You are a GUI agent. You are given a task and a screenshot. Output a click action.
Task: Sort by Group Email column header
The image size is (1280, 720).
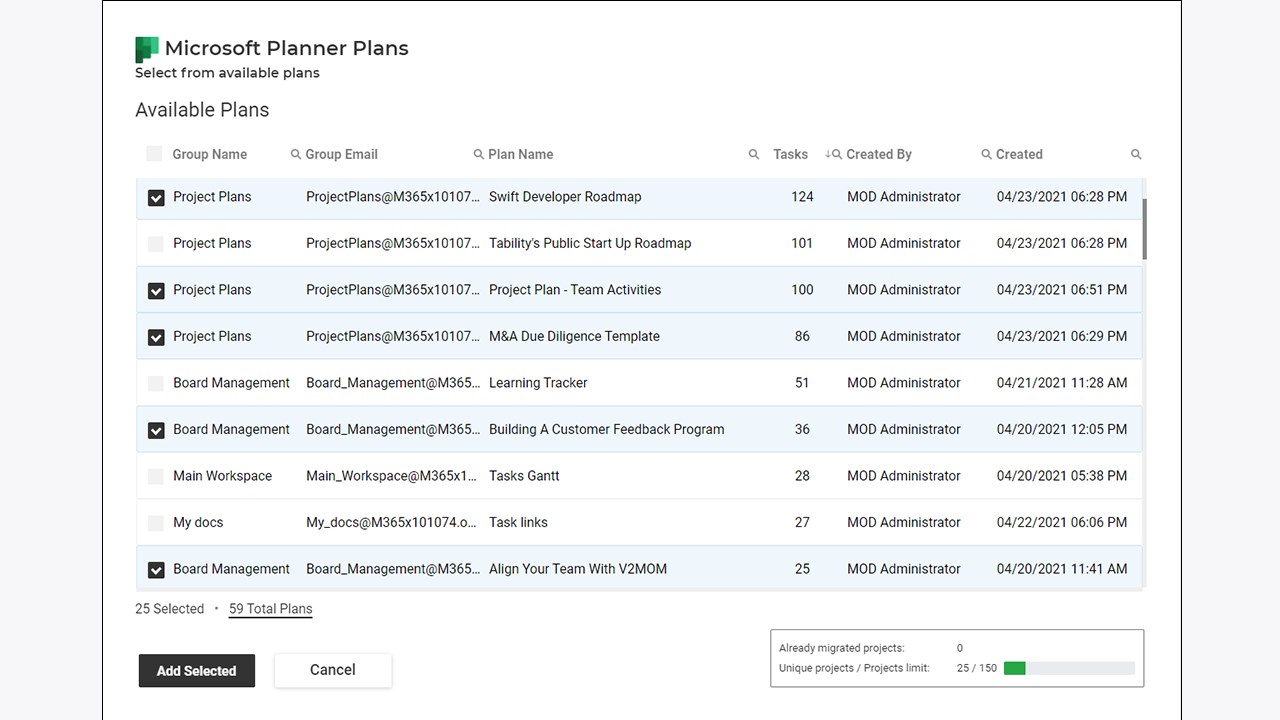tap(341, 154)
